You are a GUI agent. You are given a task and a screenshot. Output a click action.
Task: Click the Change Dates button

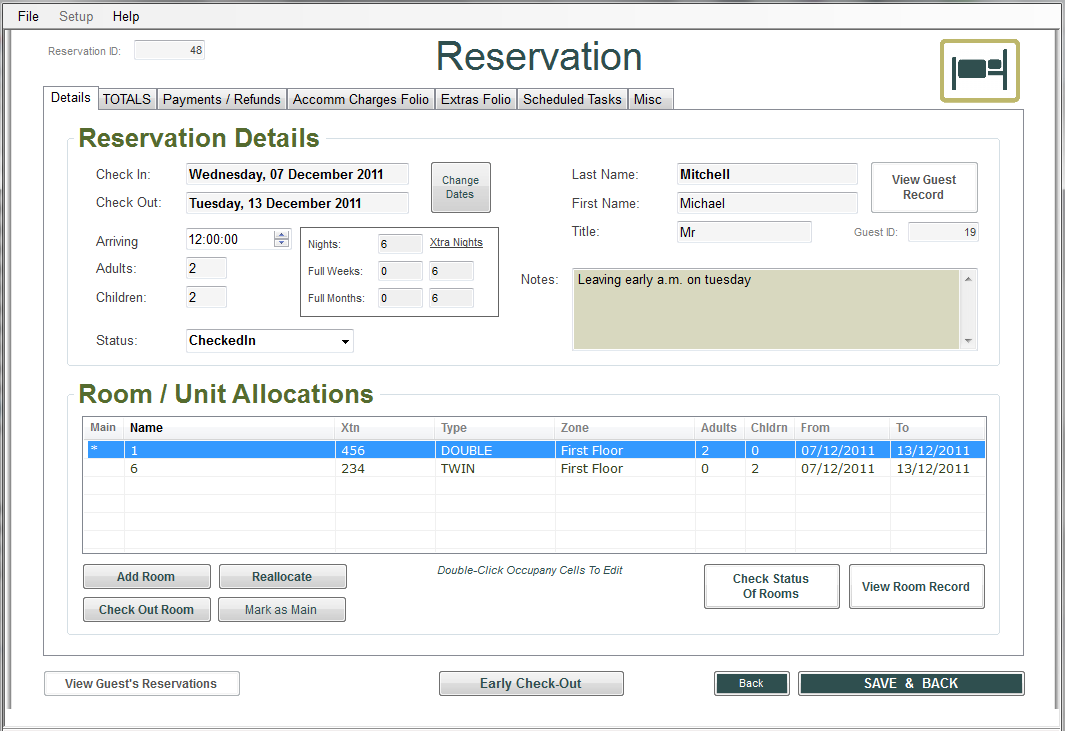[x=460, y=187]
